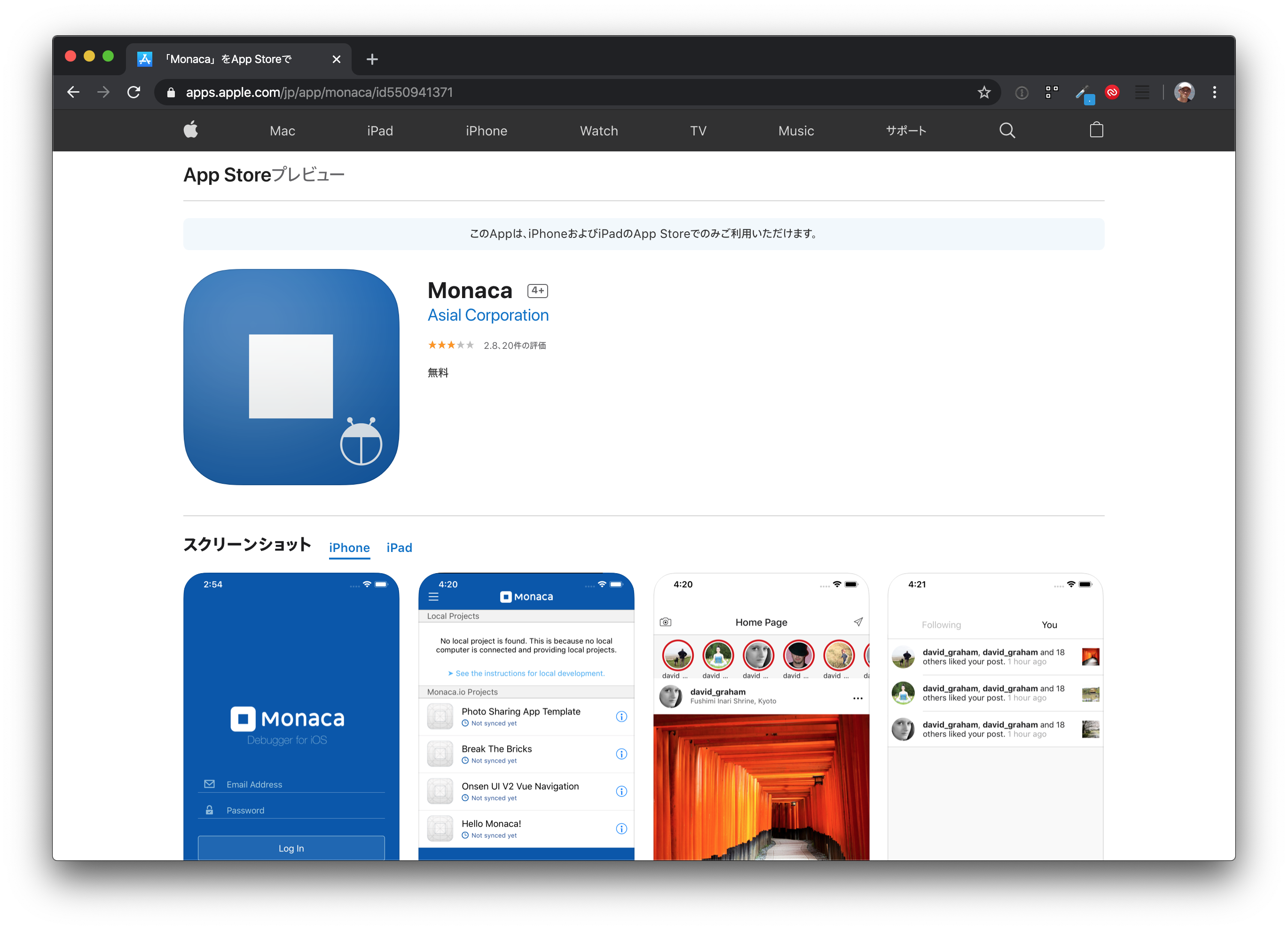
Task: Open Chrome three-dot menu
Action: [x=1214, y=92]
